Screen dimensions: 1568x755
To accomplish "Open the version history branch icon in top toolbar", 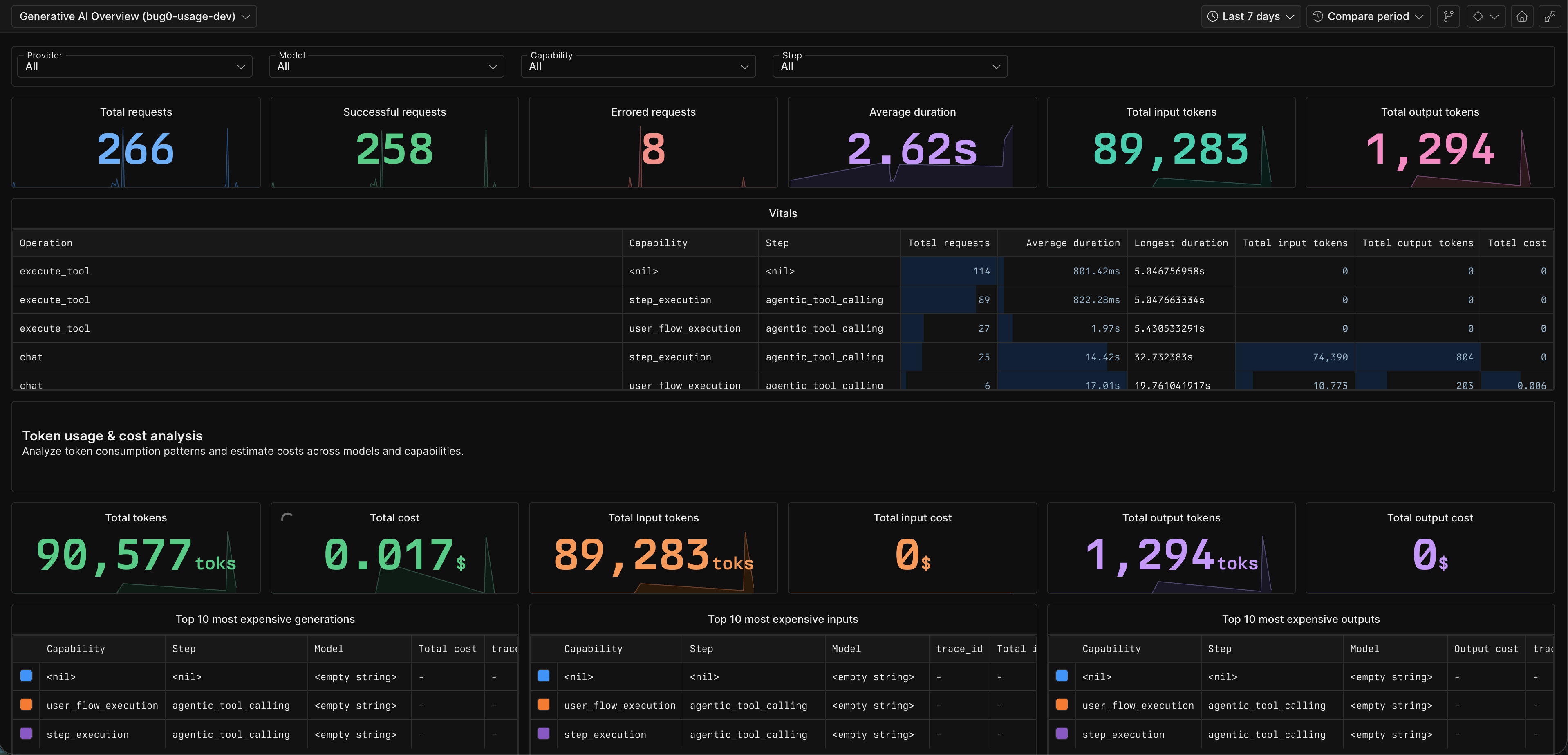I will (1449, 16).
